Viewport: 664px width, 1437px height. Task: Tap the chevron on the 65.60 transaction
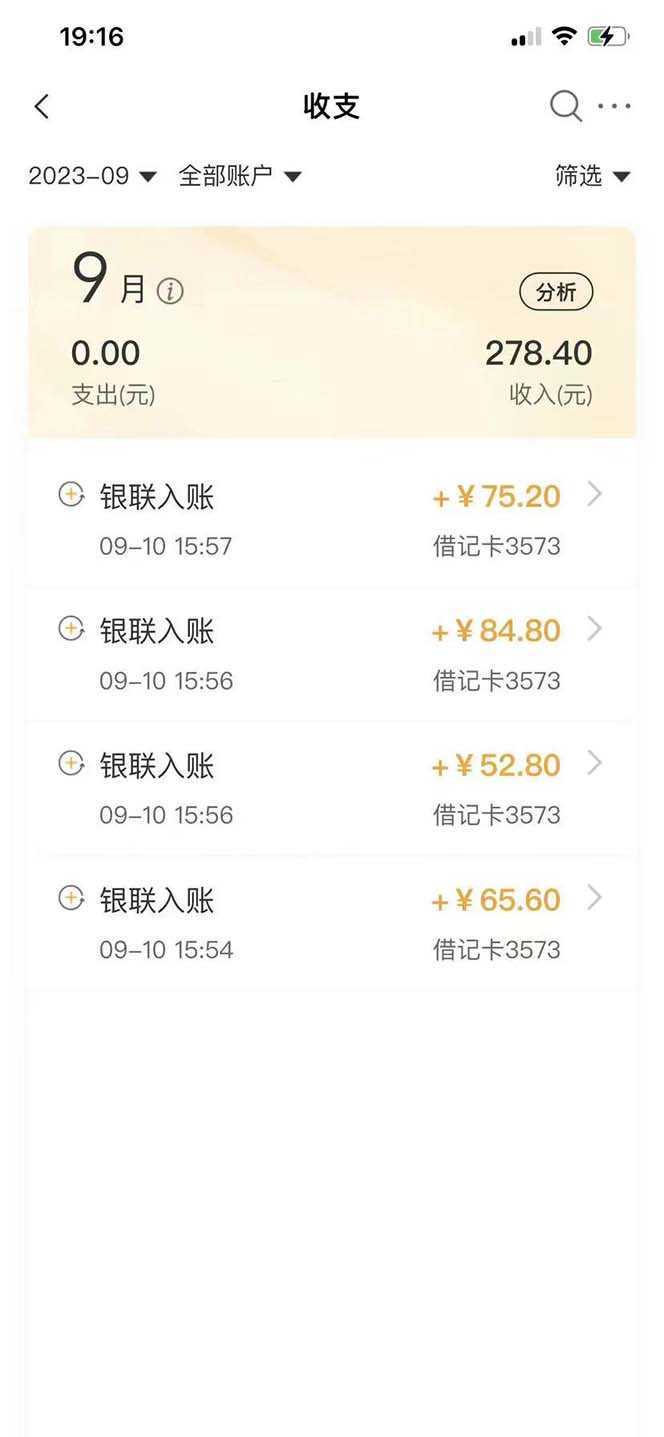tap(595, 899)
